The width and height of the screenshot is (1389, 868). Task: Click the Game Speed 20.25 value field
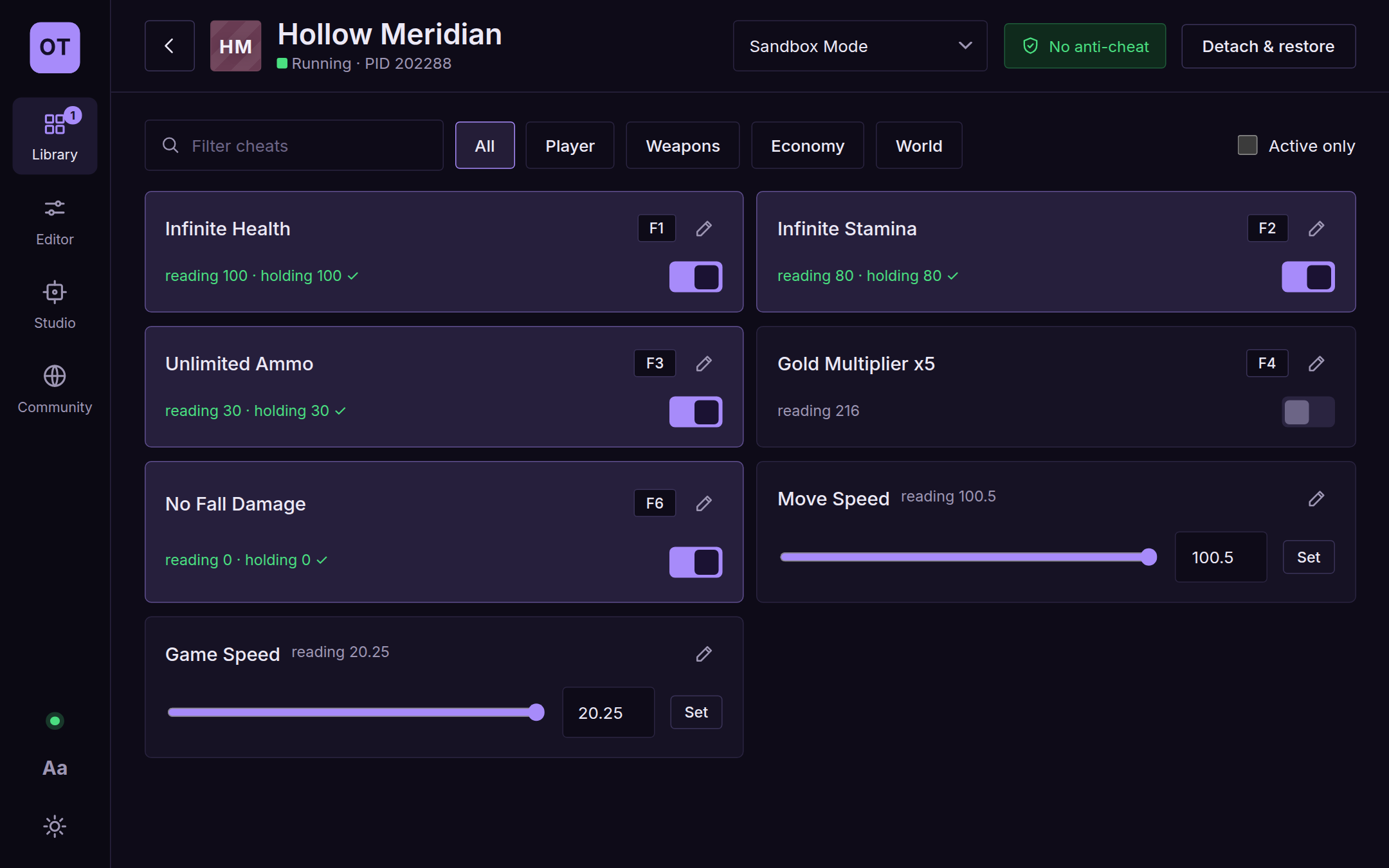608,712
